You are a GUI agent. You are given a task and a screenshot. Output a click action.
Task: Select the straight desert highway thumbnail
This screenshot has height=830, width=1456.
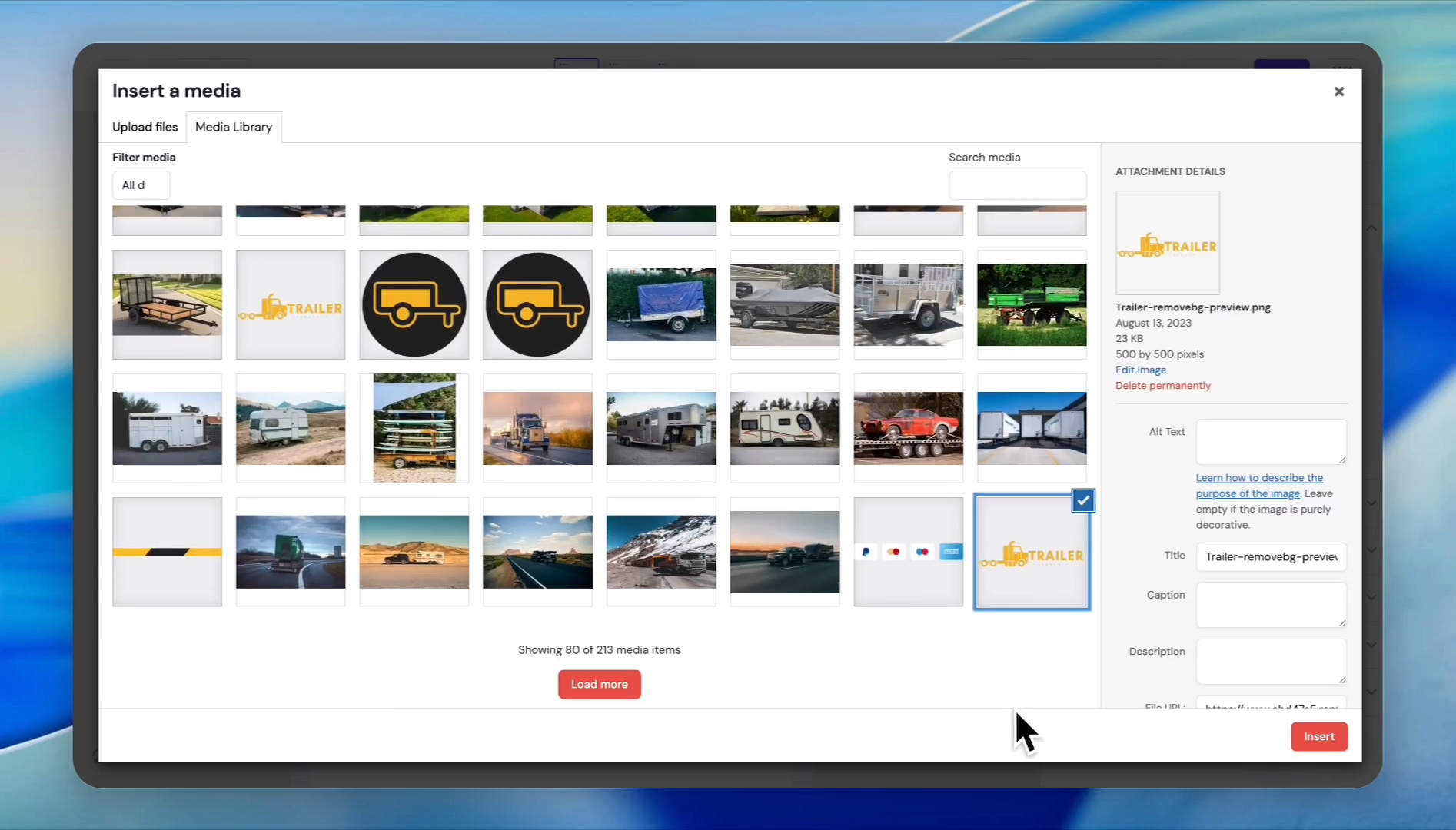coord(537,552)
